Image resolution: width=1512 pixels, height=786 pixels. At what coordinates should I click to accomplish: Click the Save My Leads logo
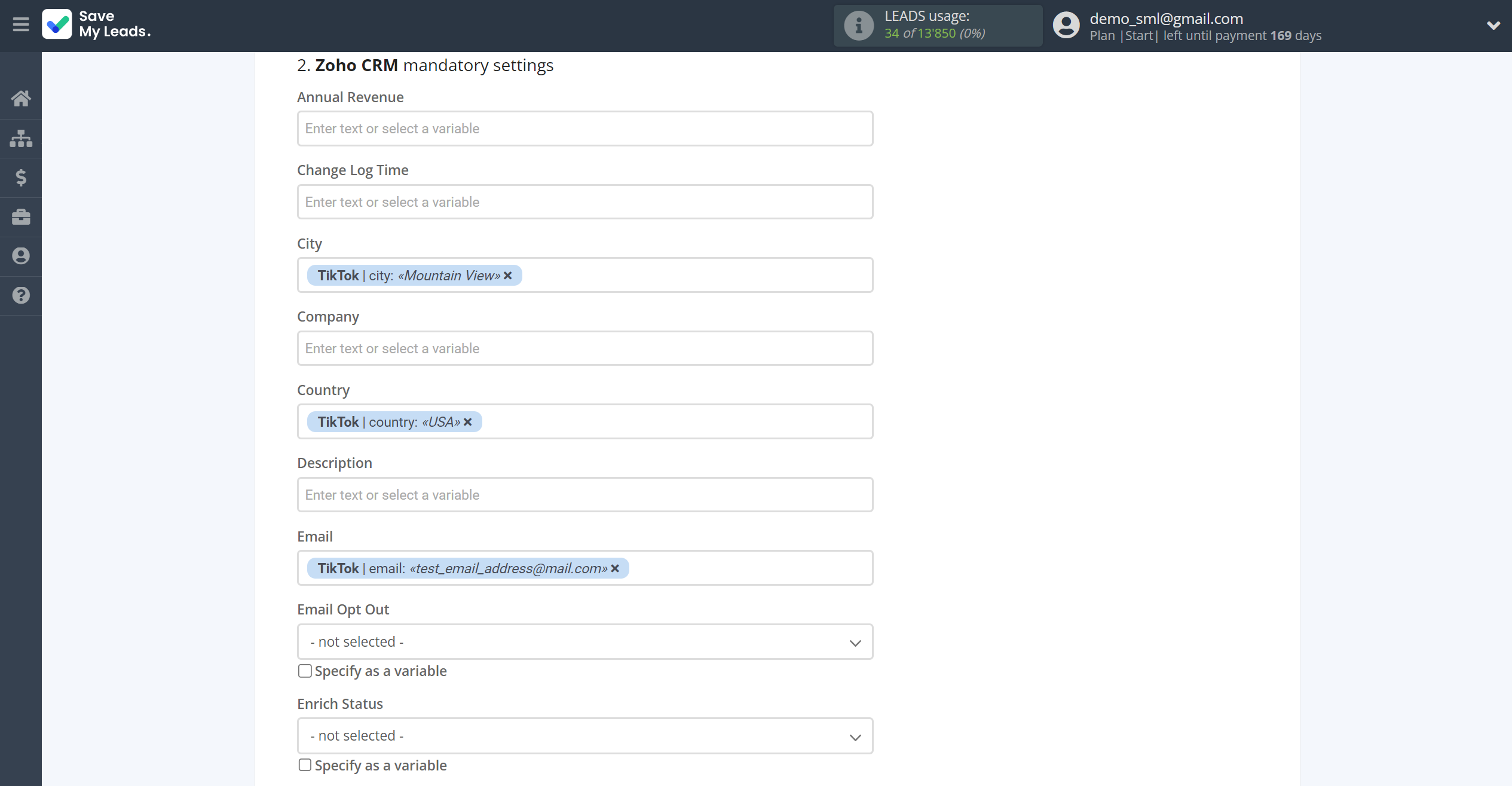pos(96,25)
